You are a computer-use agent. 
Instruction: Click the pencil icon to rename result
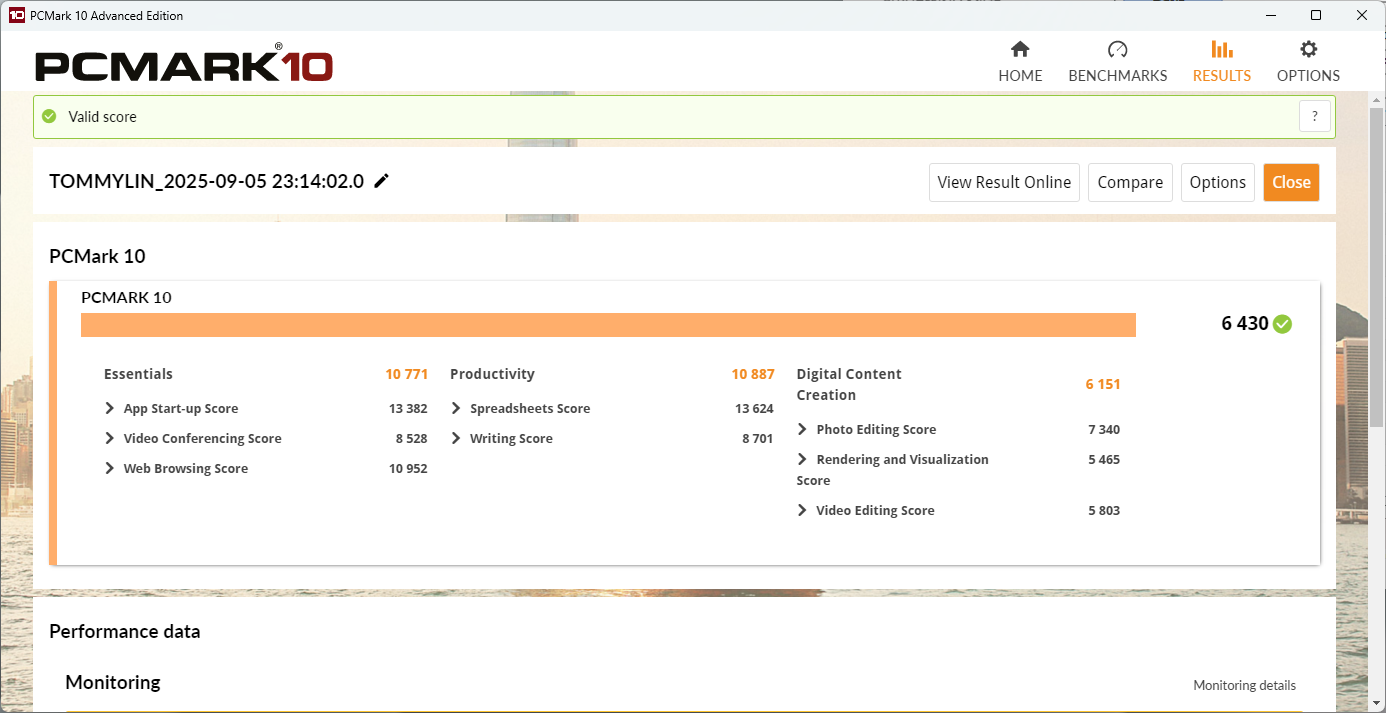pos(381,181)
